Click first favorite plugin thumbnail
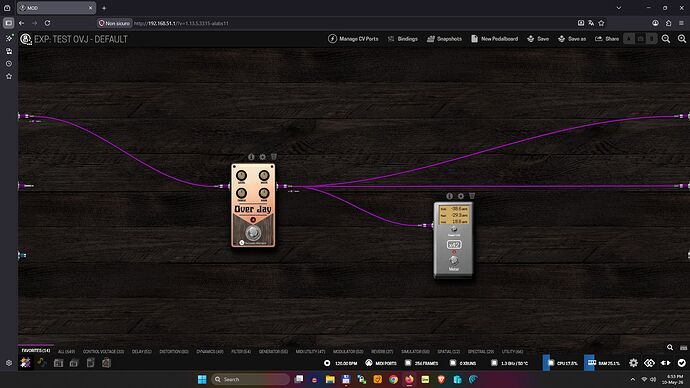Image resolution: width=690 pixels, height=388 pixels. [26, 363]
